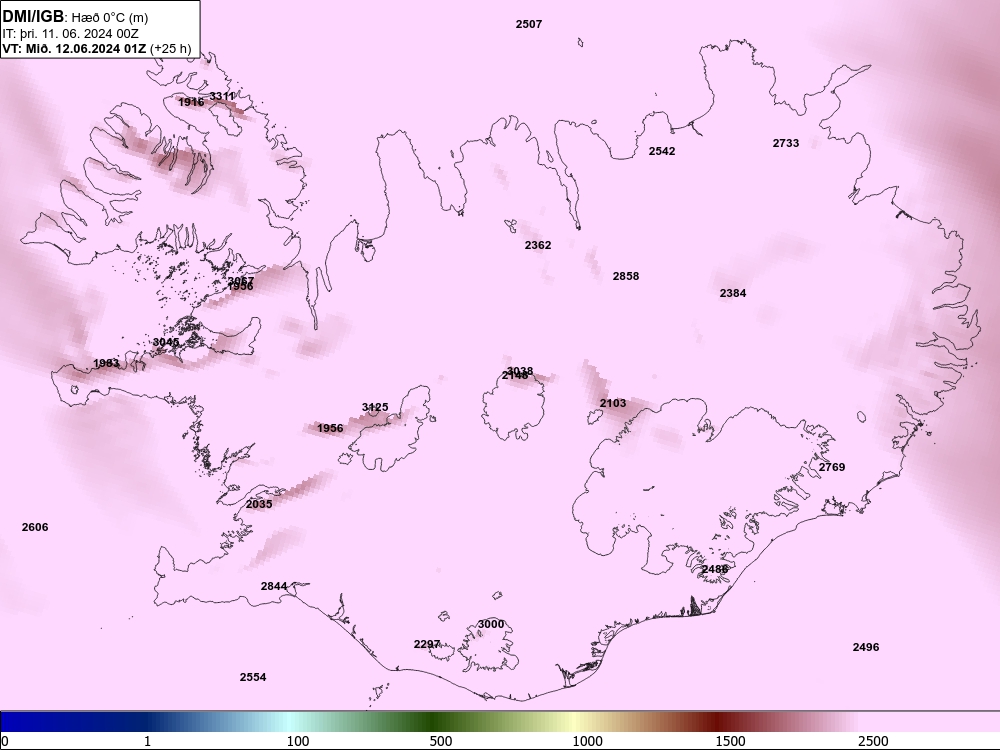Click the 1 tick on colorbar

tap(147, 741)
